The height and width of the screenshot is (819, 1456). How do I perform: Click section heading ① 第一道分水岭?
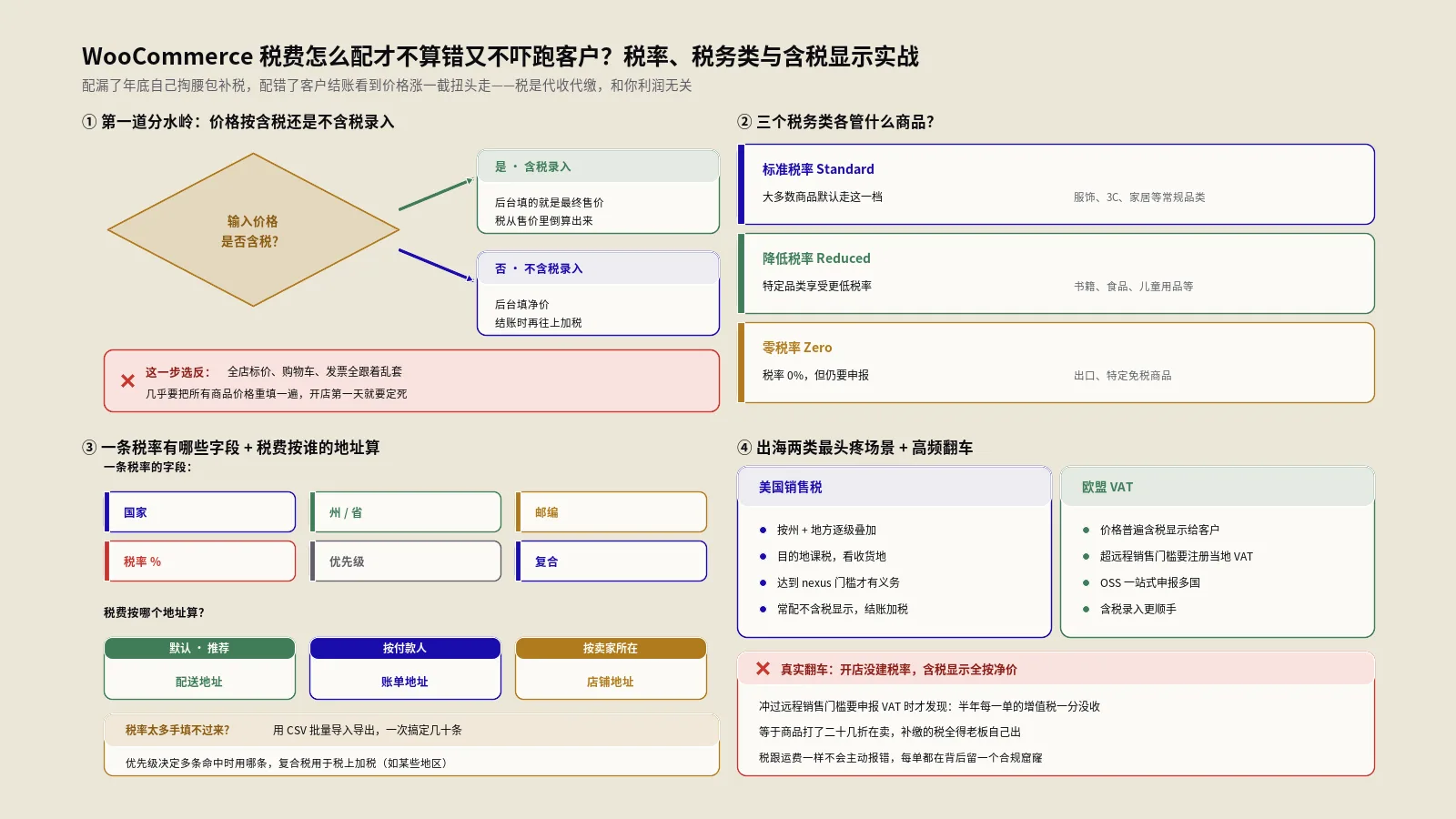(x=238, y=122)
